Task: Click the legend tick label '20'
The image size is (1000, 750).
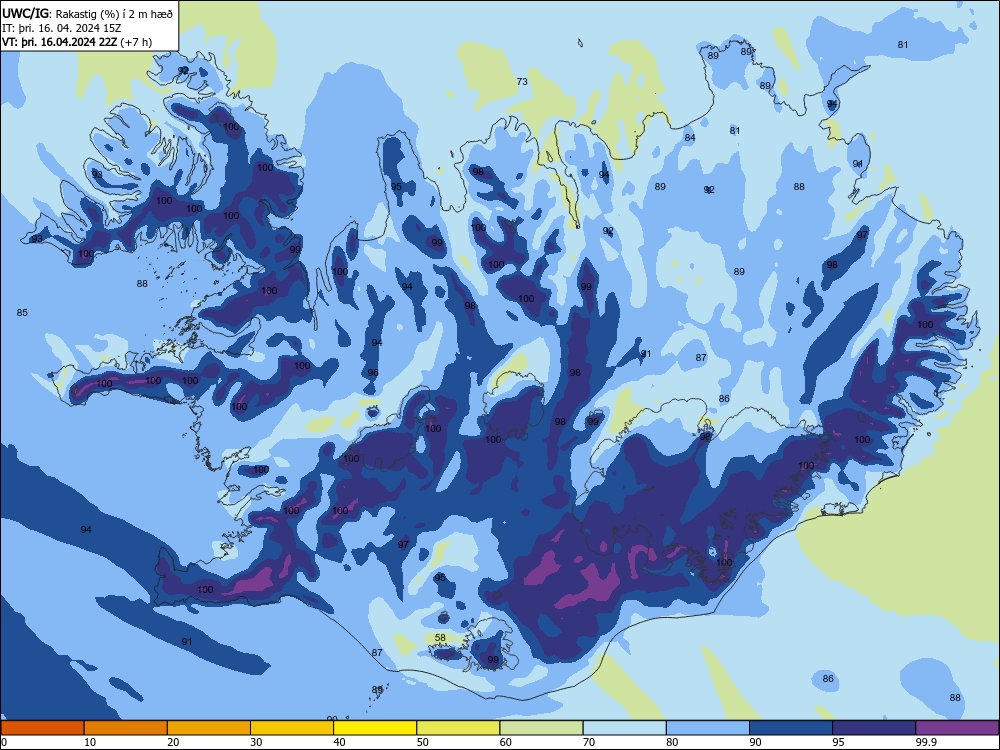Action: tap(173, 742)
